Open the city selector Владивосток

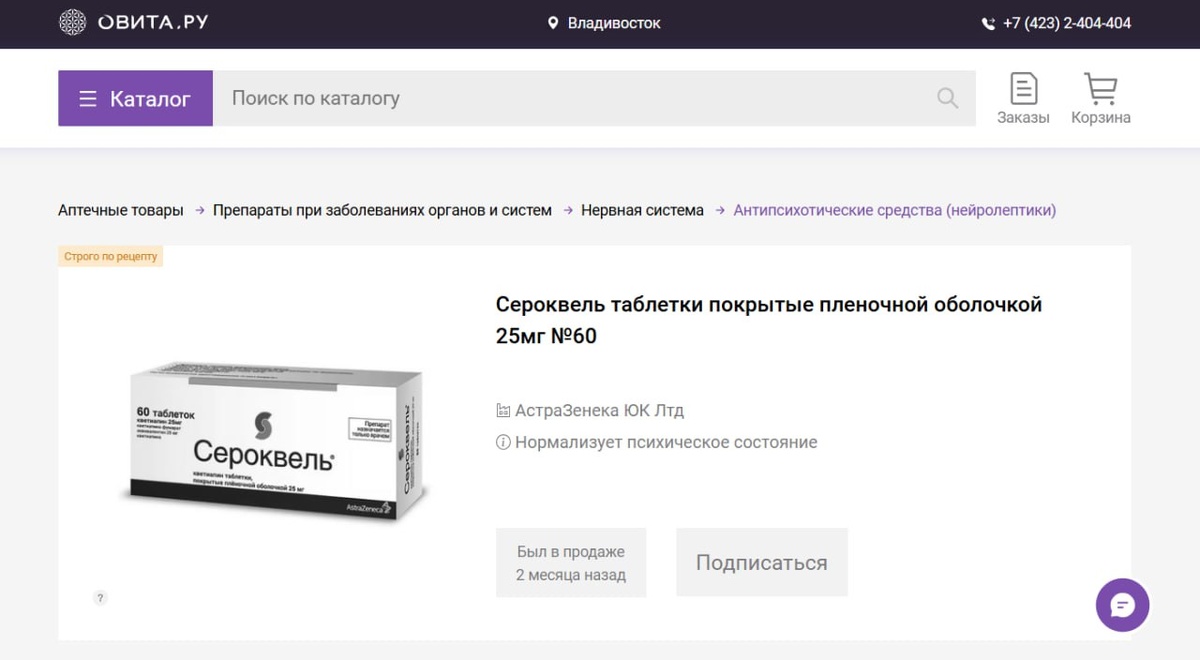click(x=614, y=23)
